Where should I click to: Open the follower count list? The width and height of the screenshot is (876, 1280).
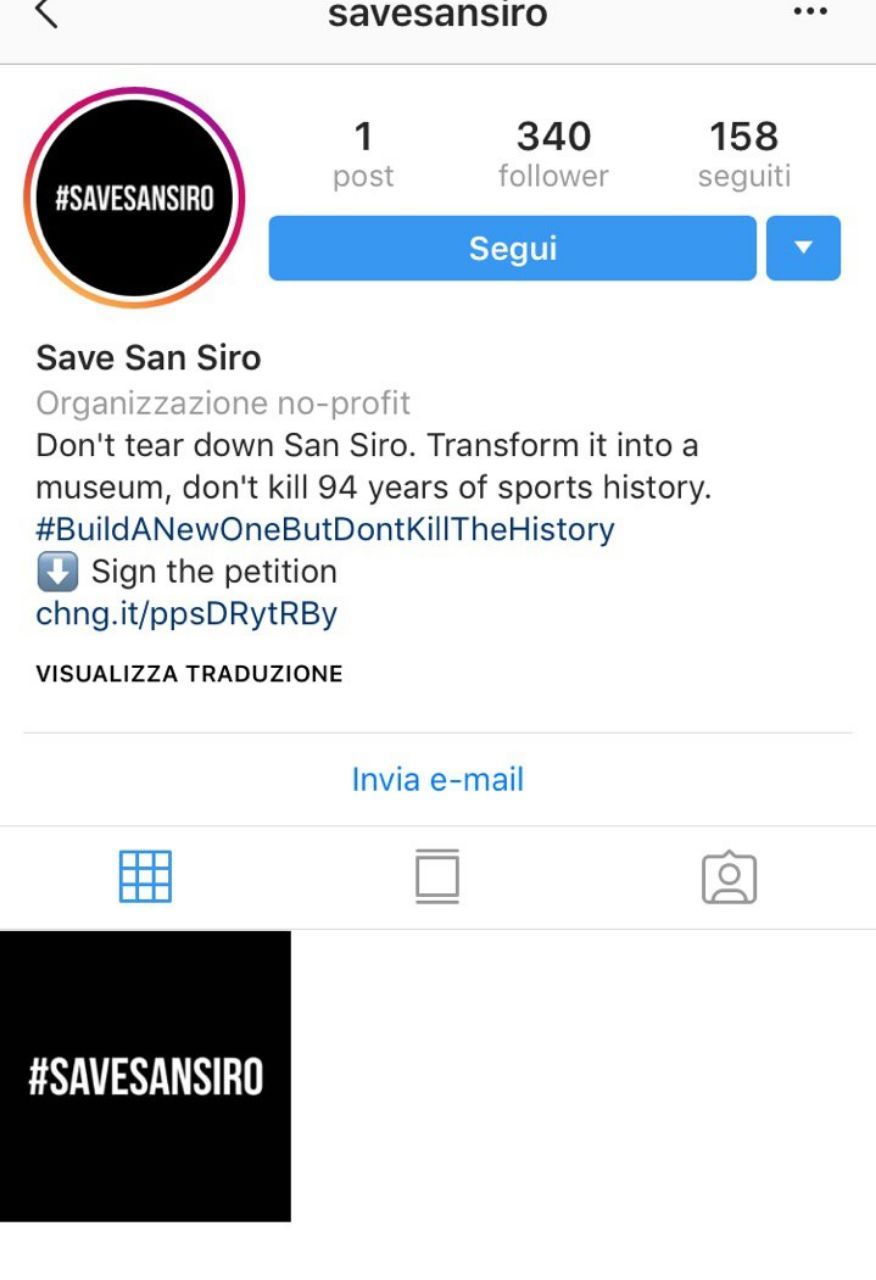553,155
